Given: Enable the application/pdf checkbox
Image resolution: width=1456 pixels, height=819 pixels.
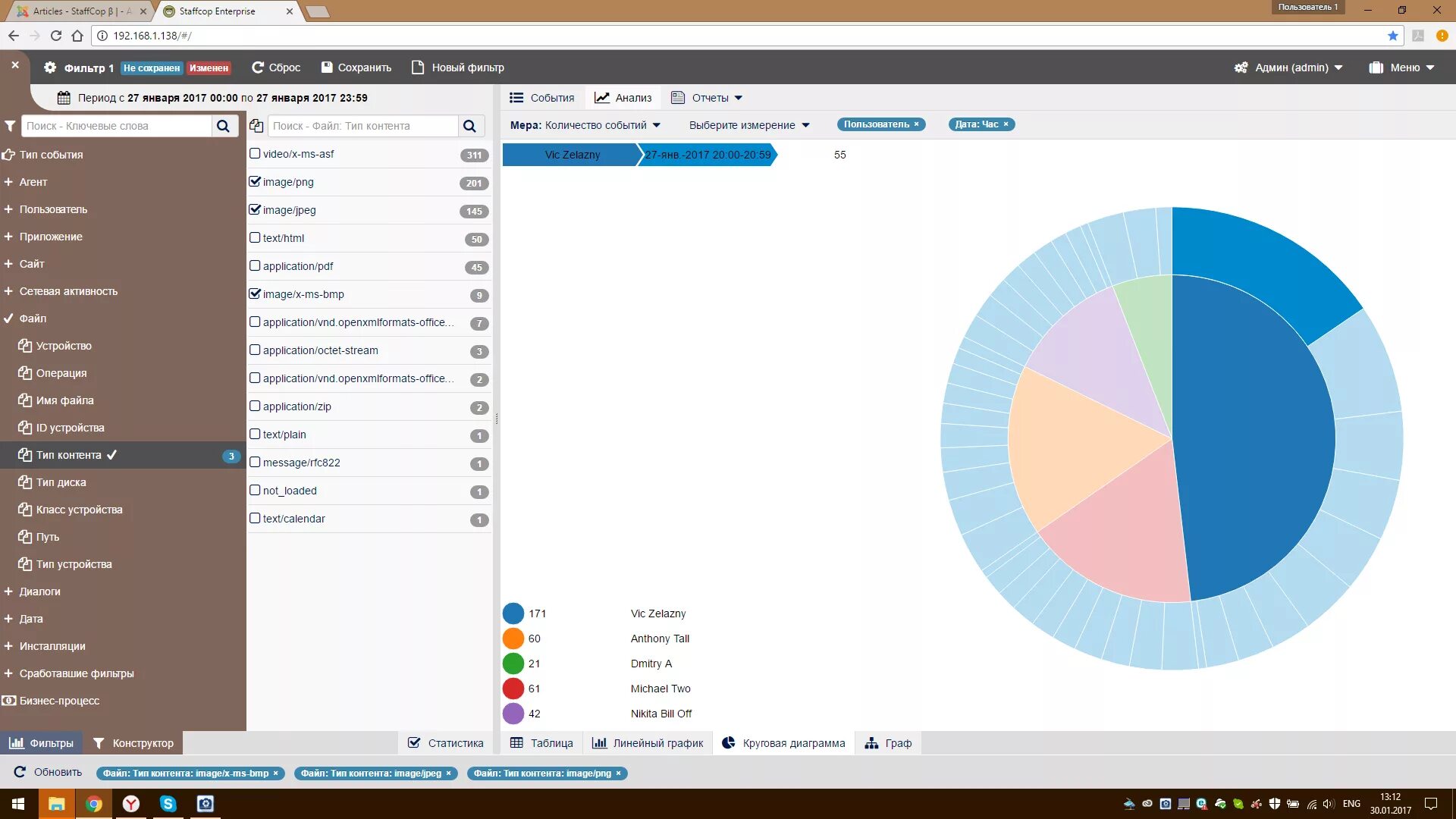Looking at the screenshot, I should point(255,265).
